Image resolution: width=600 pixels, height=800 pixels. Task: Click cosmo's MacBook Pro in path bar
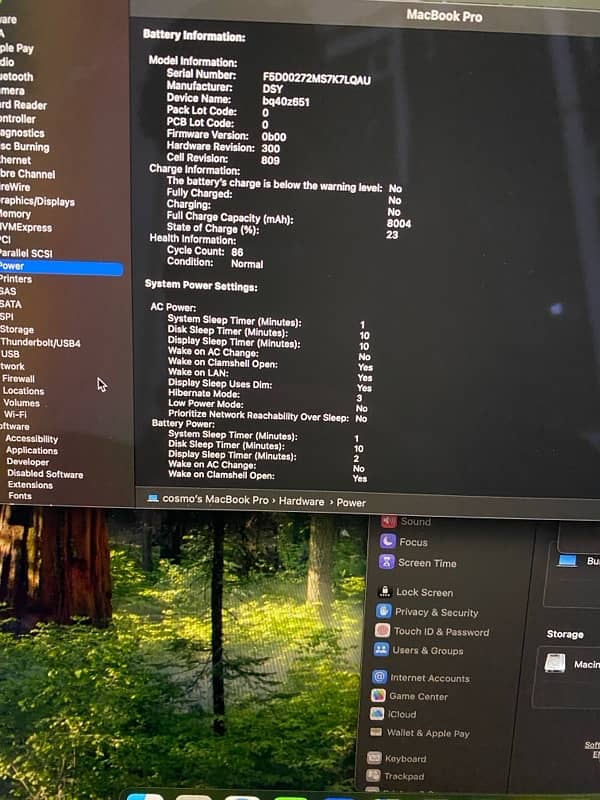coord(215,500)
